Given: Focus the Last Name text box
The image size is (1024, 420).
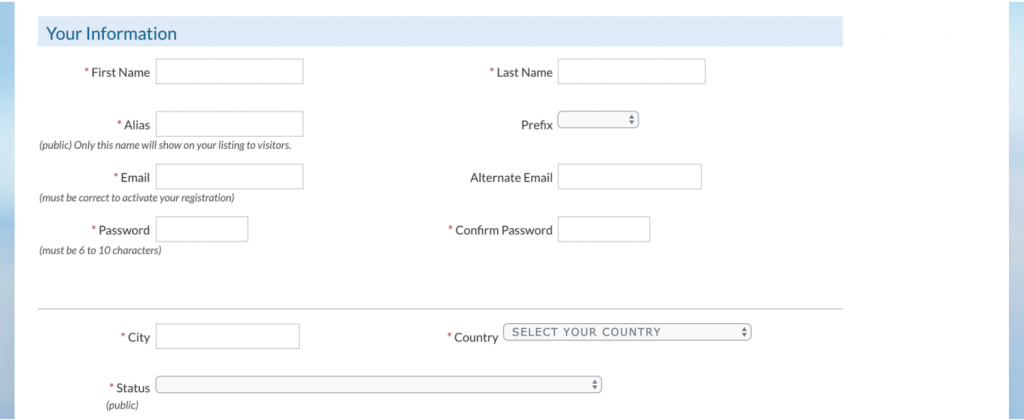Looking at the screenshot, I should [x=631, y=72].
